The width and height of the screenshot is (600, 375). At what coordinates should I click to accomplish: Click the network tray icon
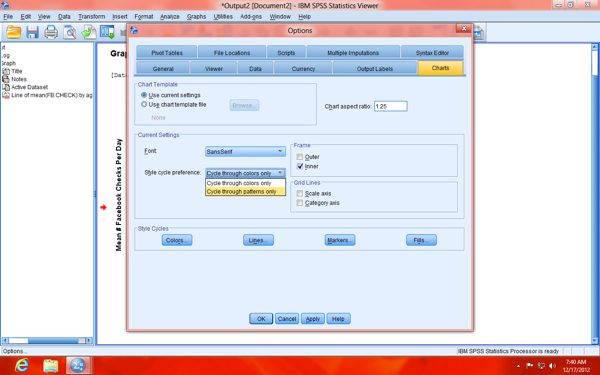(541, 366)
